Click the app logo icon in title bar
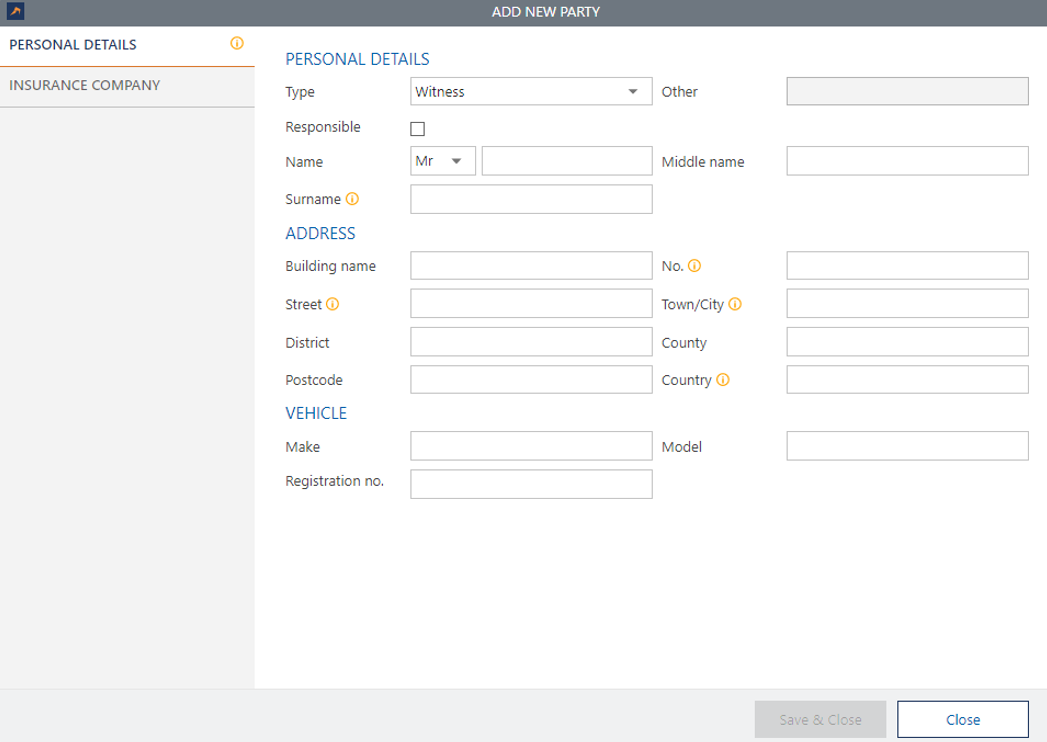The height and width of the screenshot is (742, 1047). (15, 12)
